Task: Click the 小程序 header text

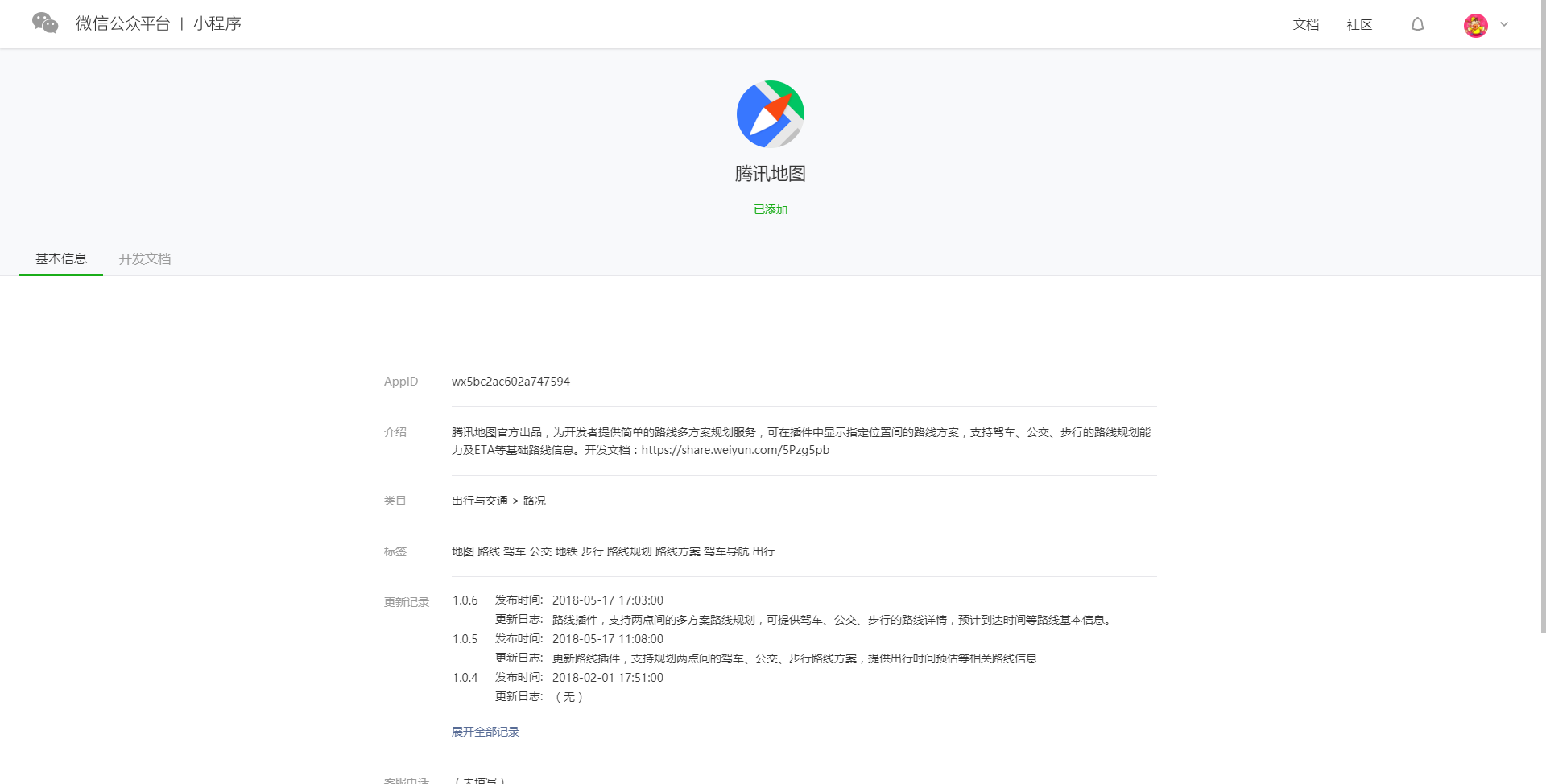Action: point(217,23)
